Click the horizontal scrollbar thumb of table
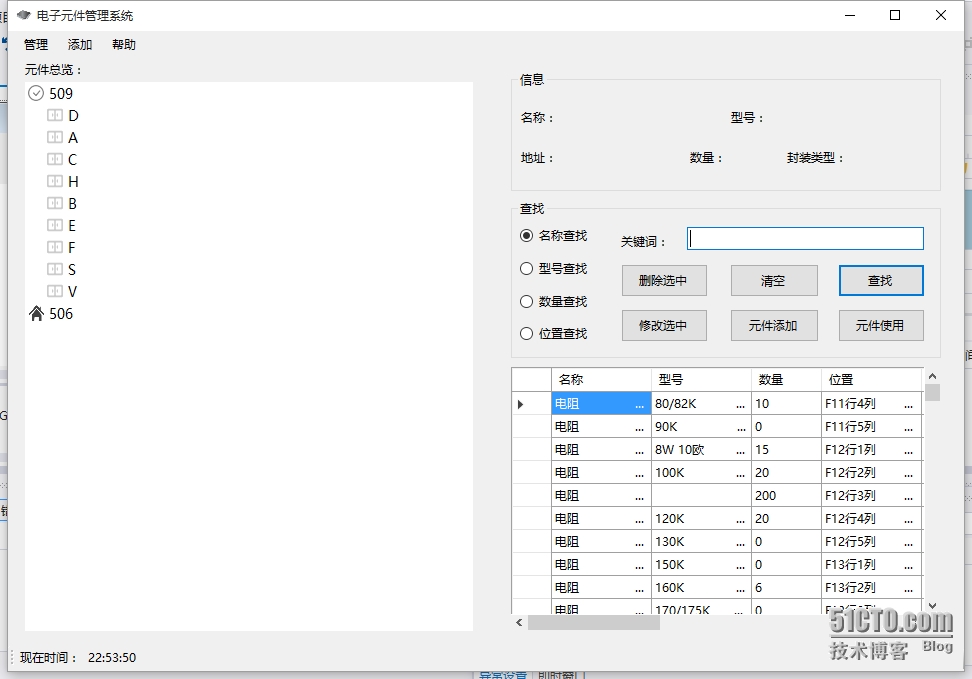Viewport: 972px width, 679px height. [593, 623]
